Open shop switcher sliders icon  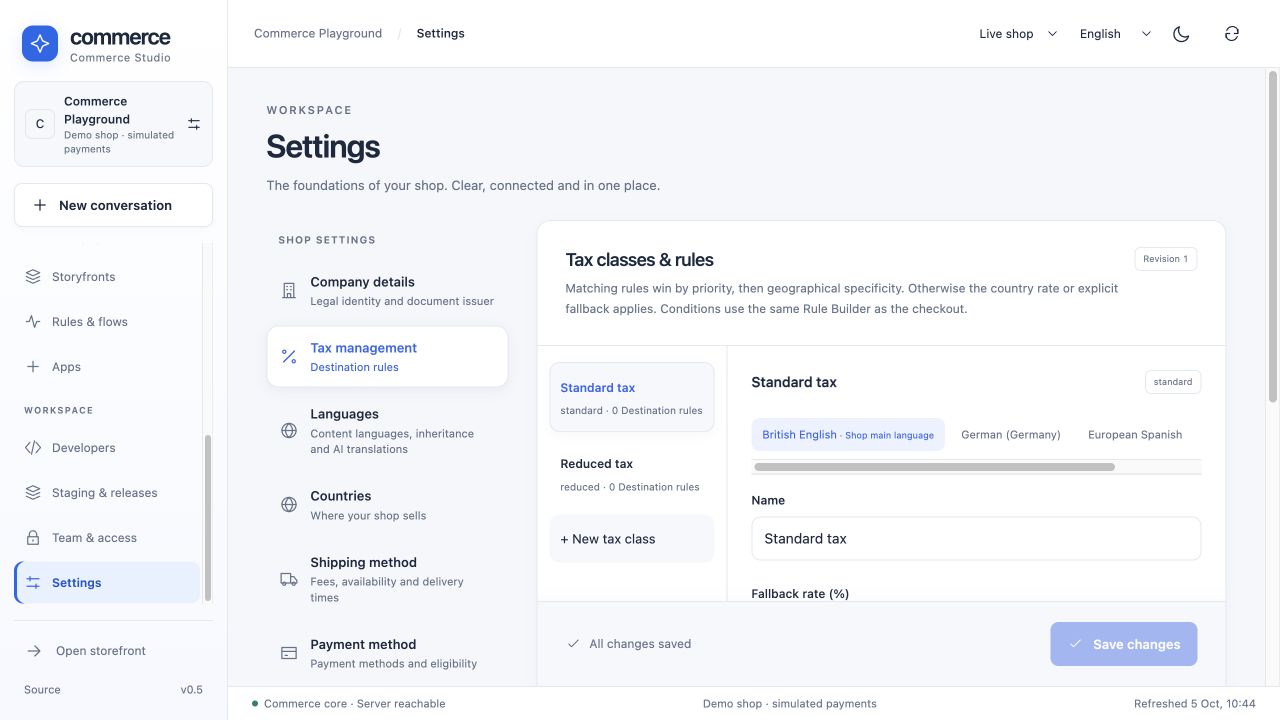tap(194, 124)
